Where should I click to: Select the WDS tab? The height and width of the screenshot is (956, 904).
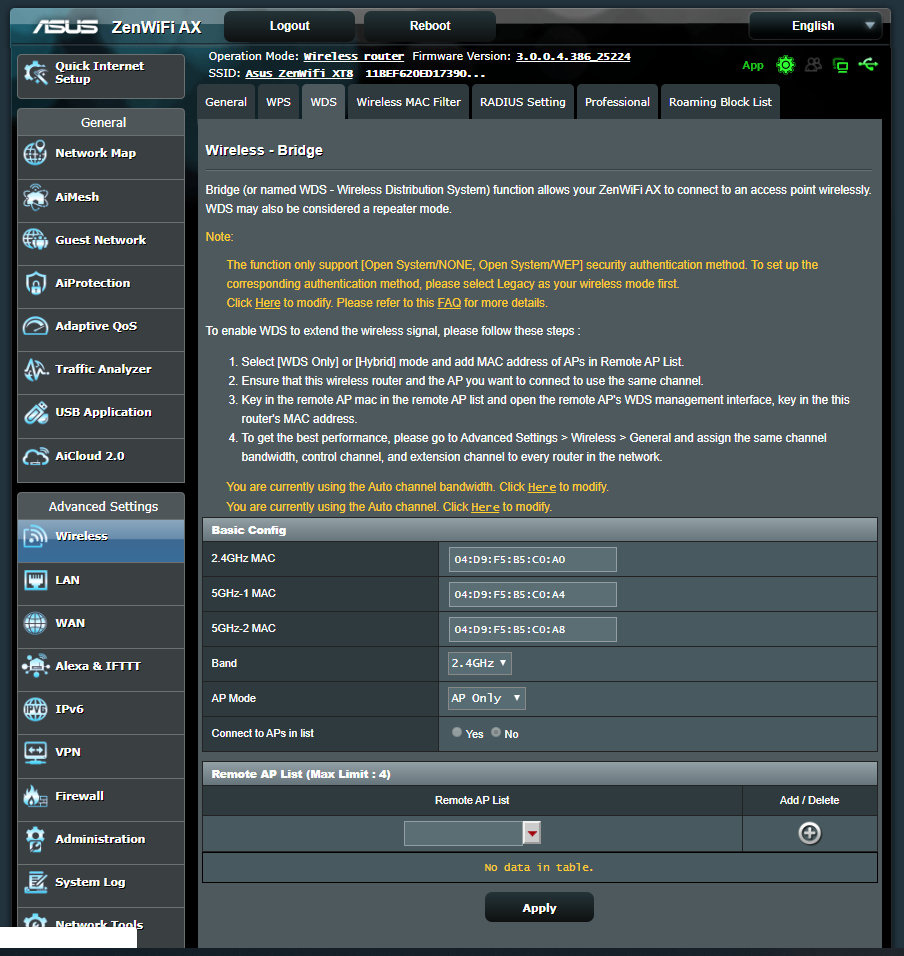click(x=323, y=102)
